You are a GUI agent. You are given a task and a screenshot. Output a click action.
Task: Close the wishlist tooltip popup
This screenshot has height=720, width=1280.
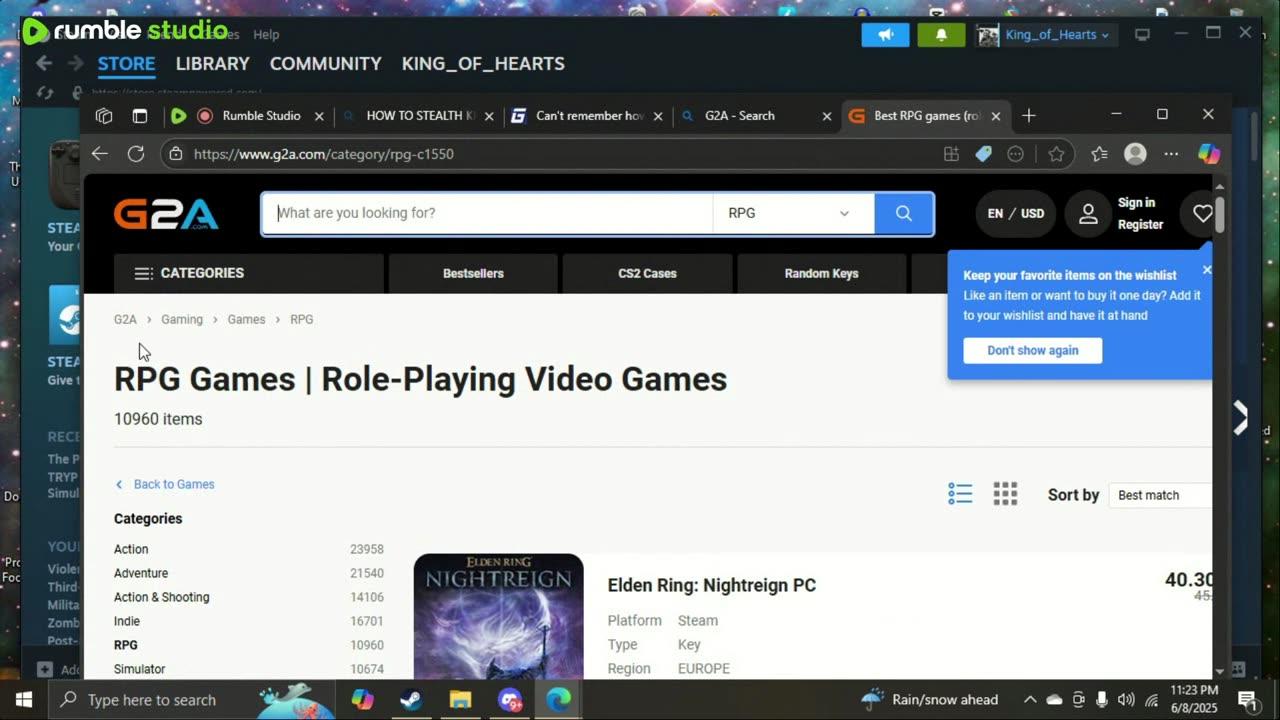tap(1206, 270)
